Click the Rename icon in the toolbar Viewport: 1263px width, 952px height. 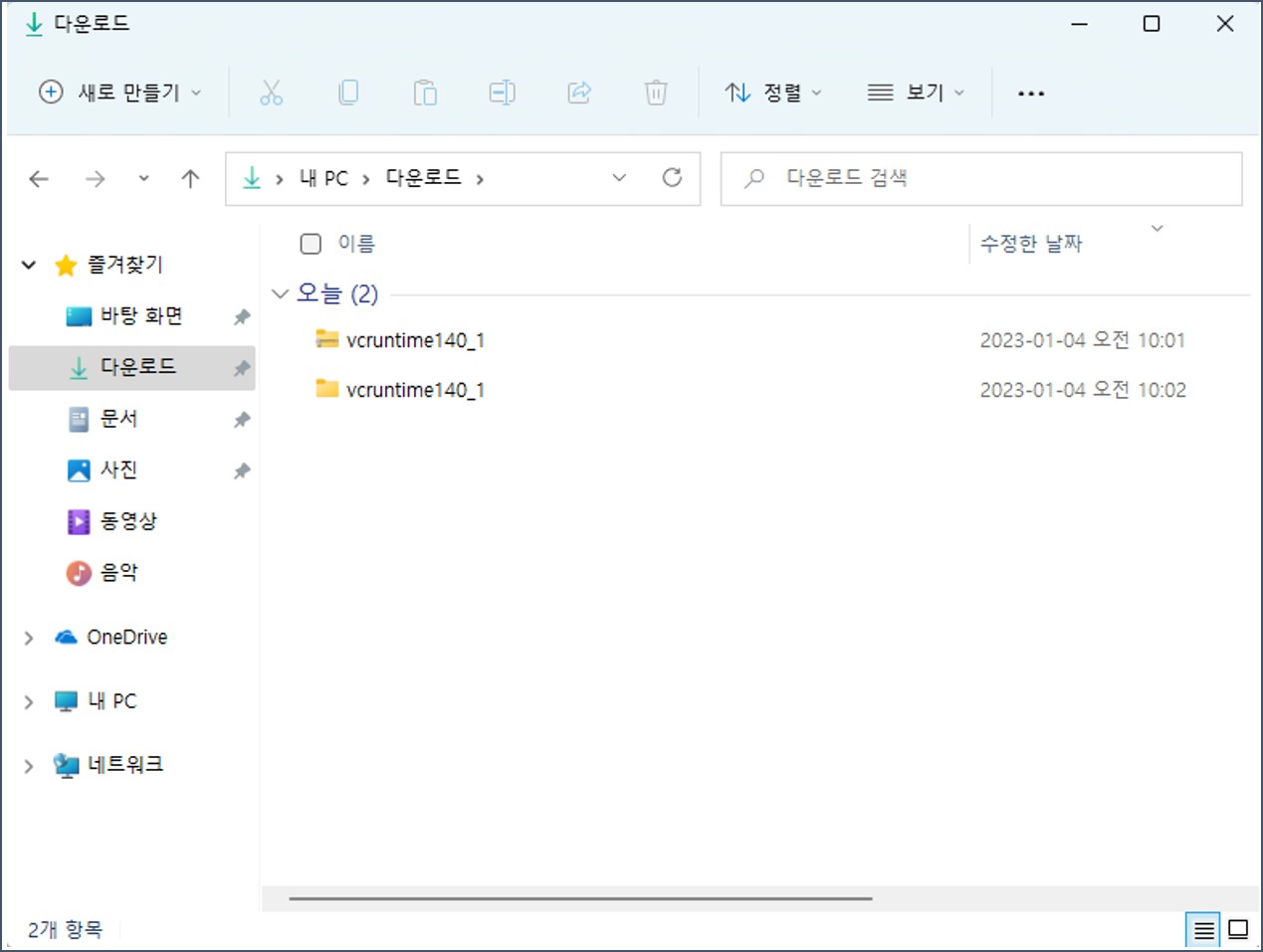point(502,93)
